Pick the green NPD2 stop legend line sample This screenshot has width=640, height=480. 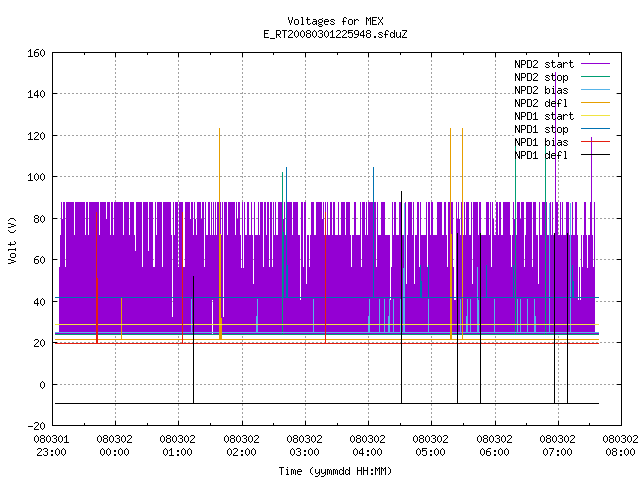(x=595, y=77)
